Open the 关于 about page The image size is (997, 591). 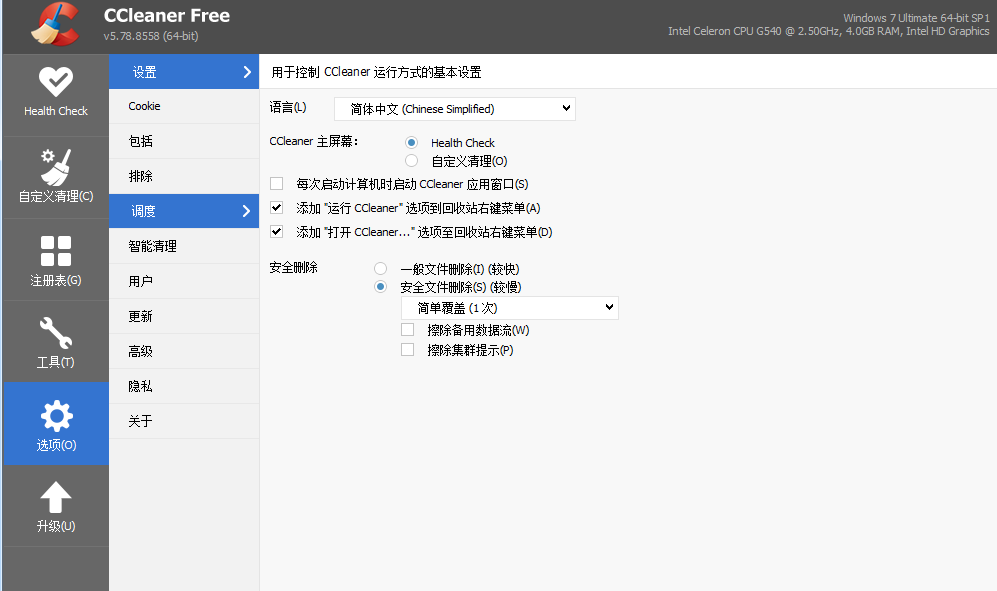coord(141,421)
